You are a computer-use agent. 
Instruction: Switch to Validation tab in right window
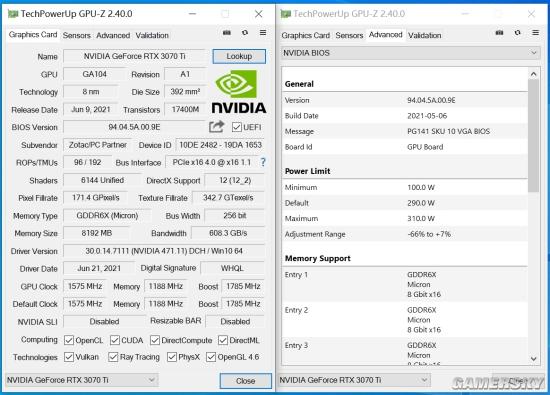click(x=424, y=35)
